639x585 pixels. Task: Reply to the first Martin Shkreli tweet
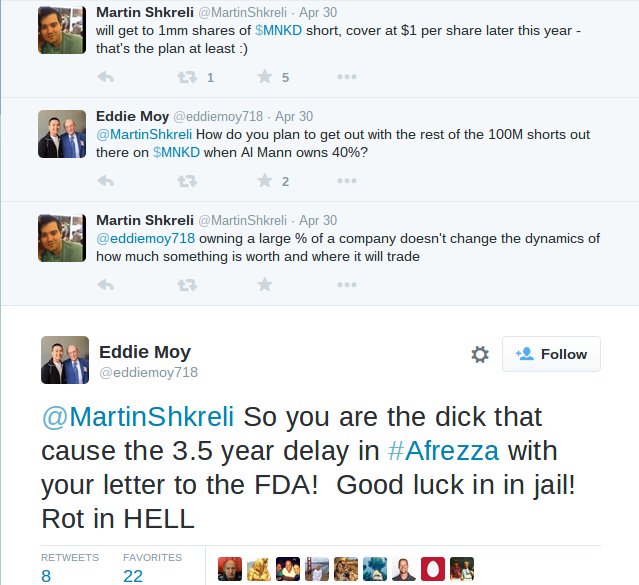[x=105, y=77]
